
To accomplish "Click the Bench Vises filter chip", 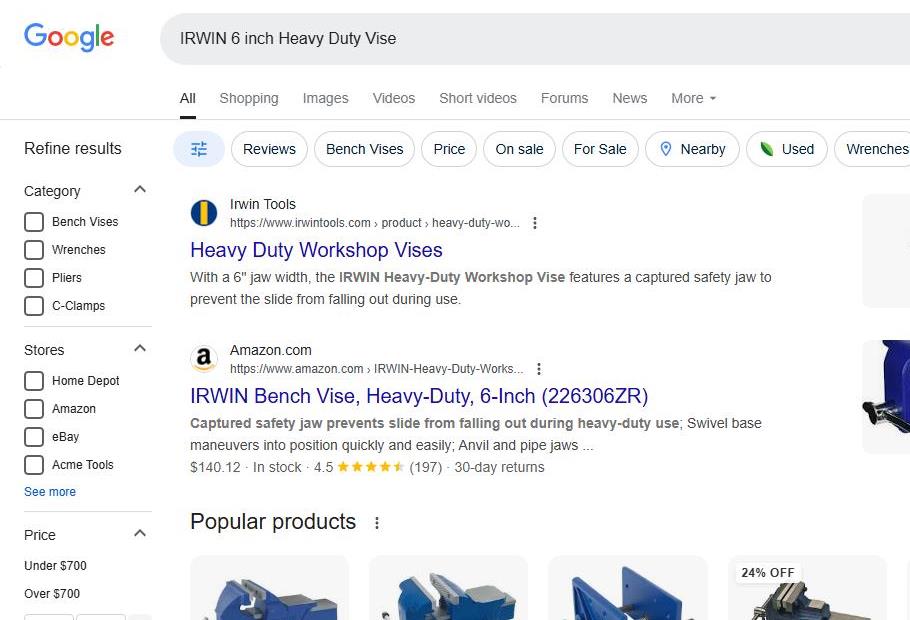I will point(364,149).
